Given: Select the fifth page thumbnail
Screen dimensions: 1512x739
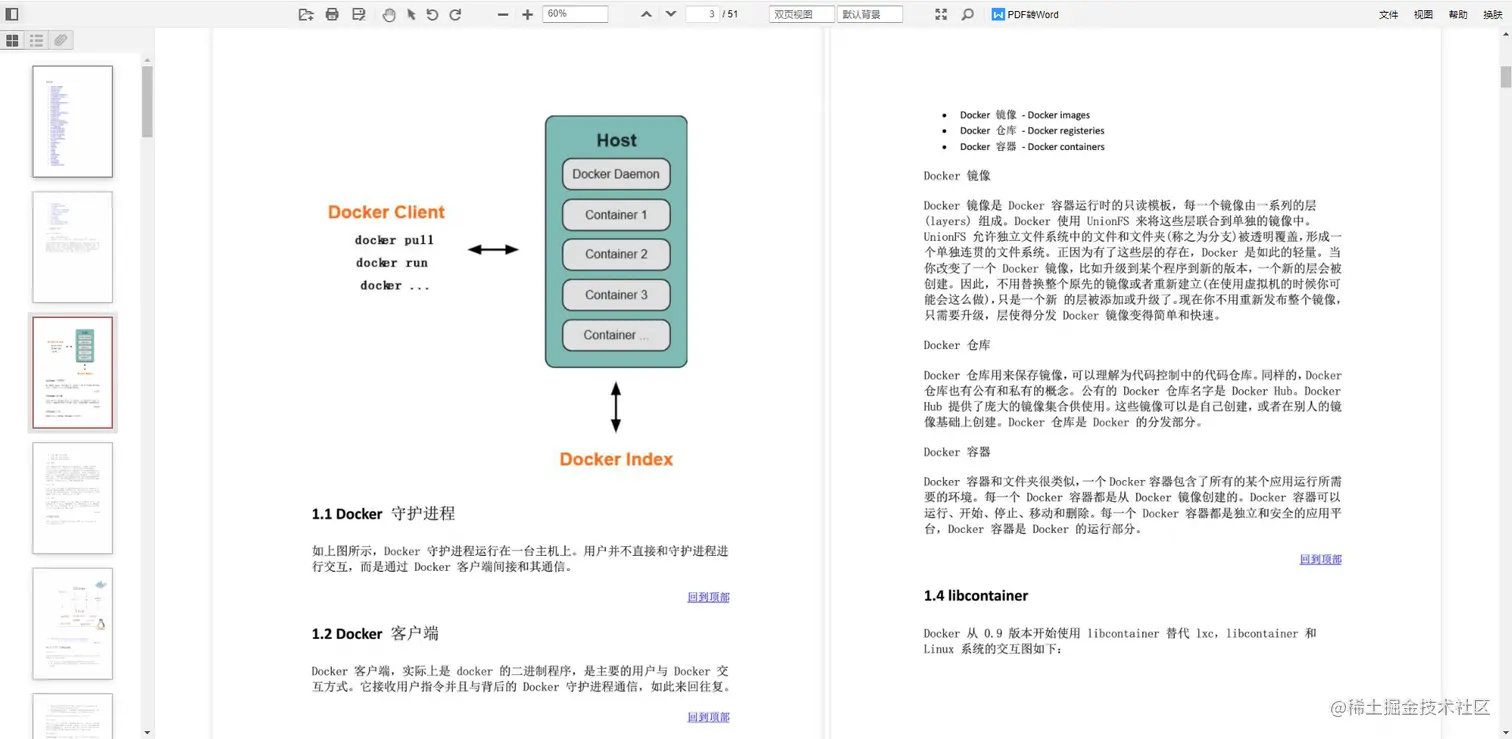Looking at the screenshot, I should coord(72,624).
